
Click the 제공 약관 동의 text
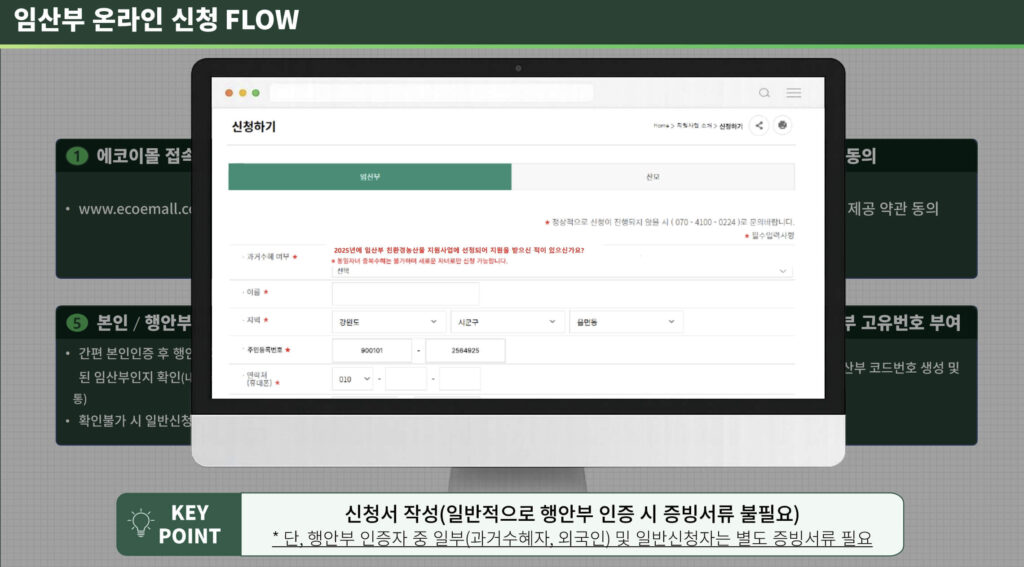click(893, 209)
